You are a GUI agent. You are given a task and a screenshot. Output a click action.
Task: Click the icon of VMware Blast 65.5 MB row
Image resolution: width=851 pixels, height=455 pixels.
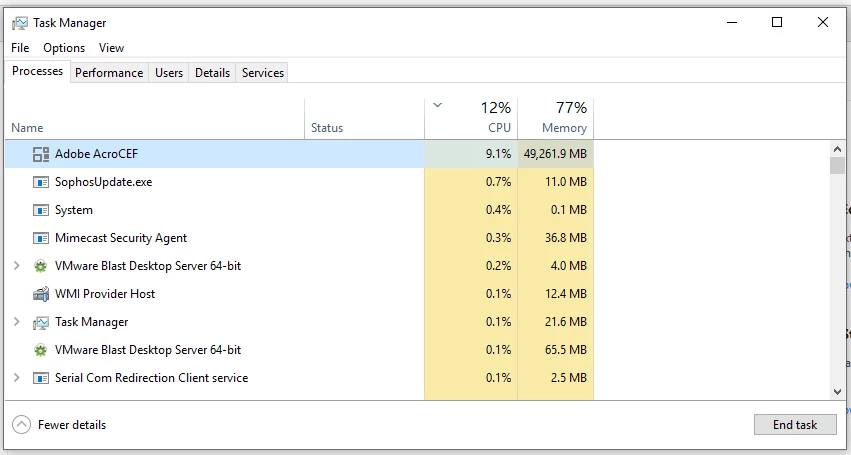click(41, 350)
